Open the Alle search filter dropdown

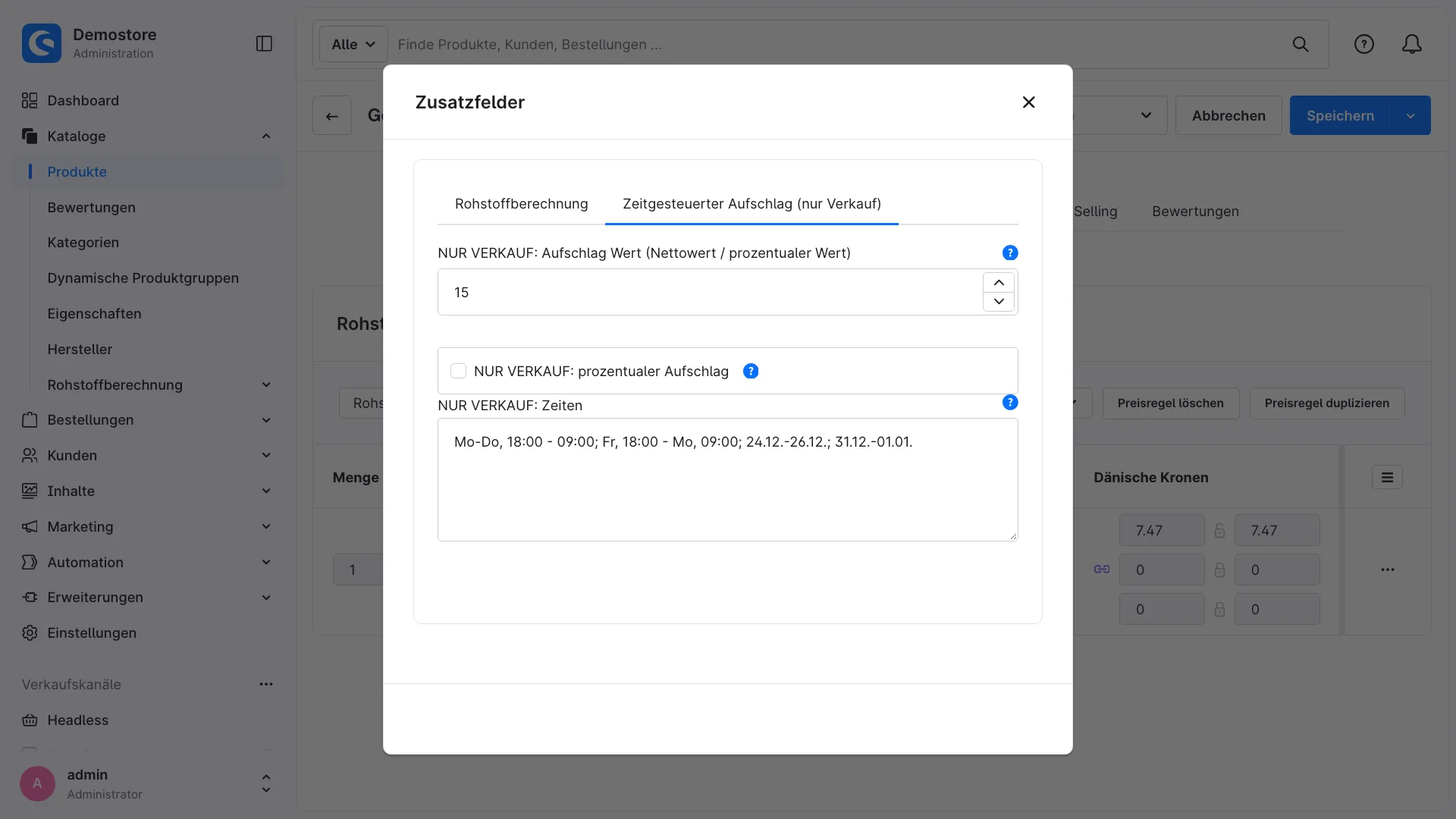pyautogui.click(x=353, y=45)
